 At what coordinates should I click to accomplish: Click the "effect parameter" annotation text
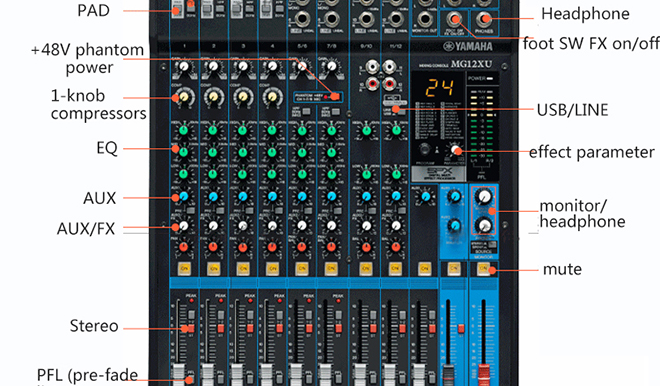pyautogui.click(x=592, y=152)
